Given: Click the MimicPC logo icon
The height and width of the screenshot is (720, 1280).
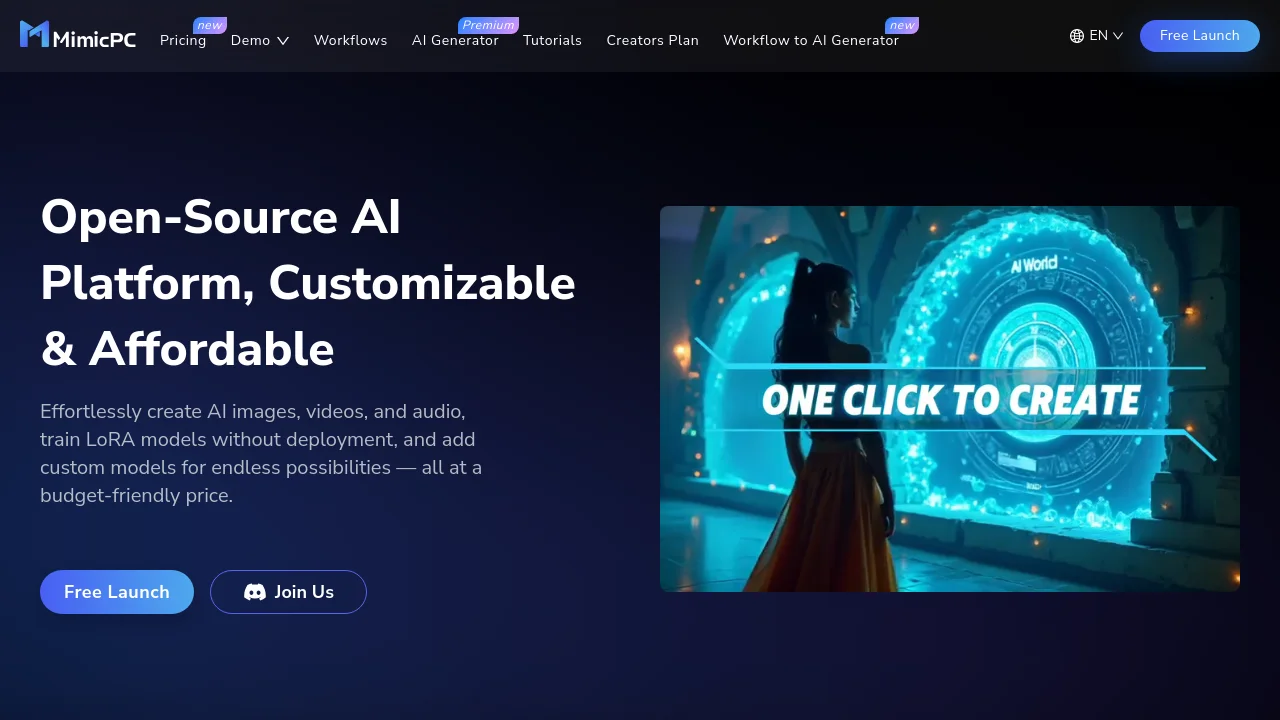Looking at the screenshot, I should 34,34.
